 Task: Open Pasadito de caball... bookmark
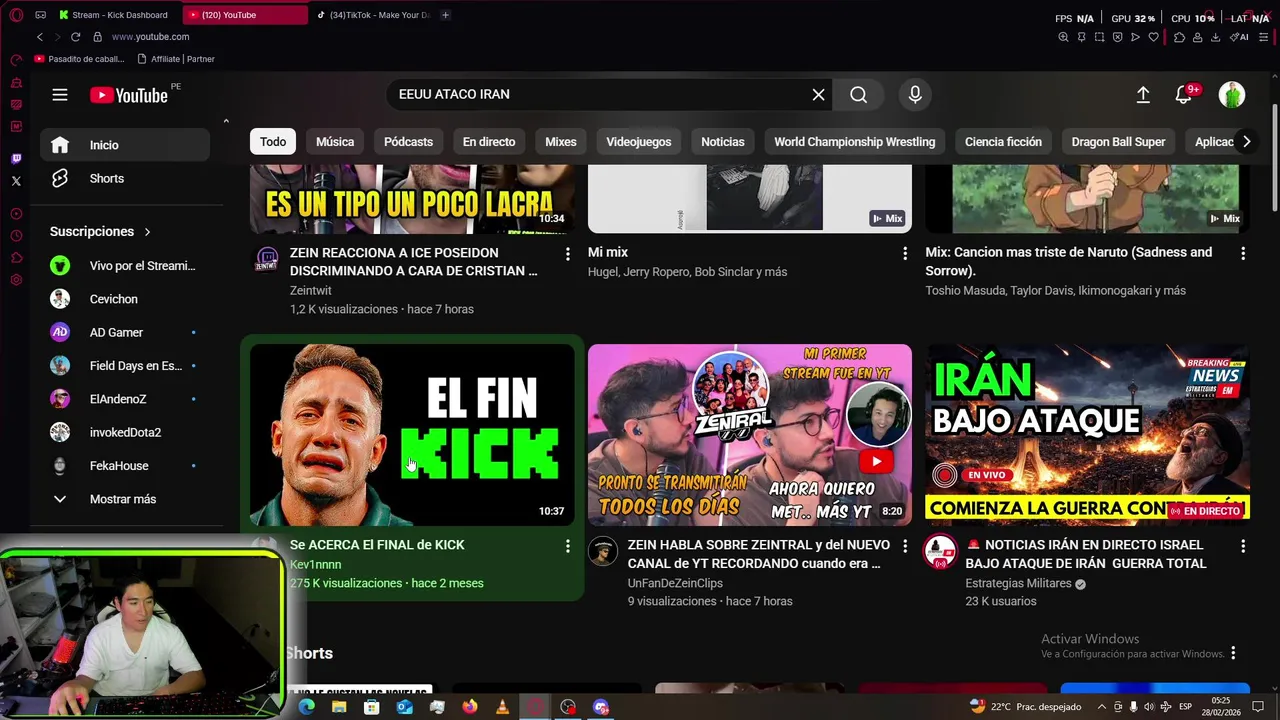pyautogui.click(x=80, y=59)
